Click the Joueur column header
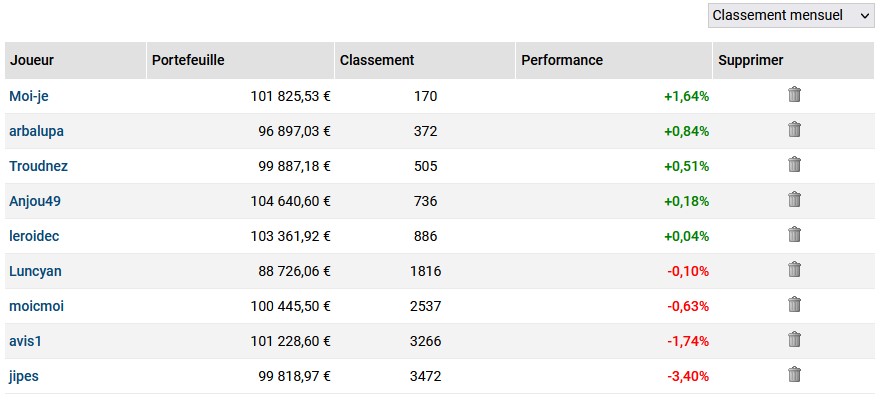 (32, 60)
